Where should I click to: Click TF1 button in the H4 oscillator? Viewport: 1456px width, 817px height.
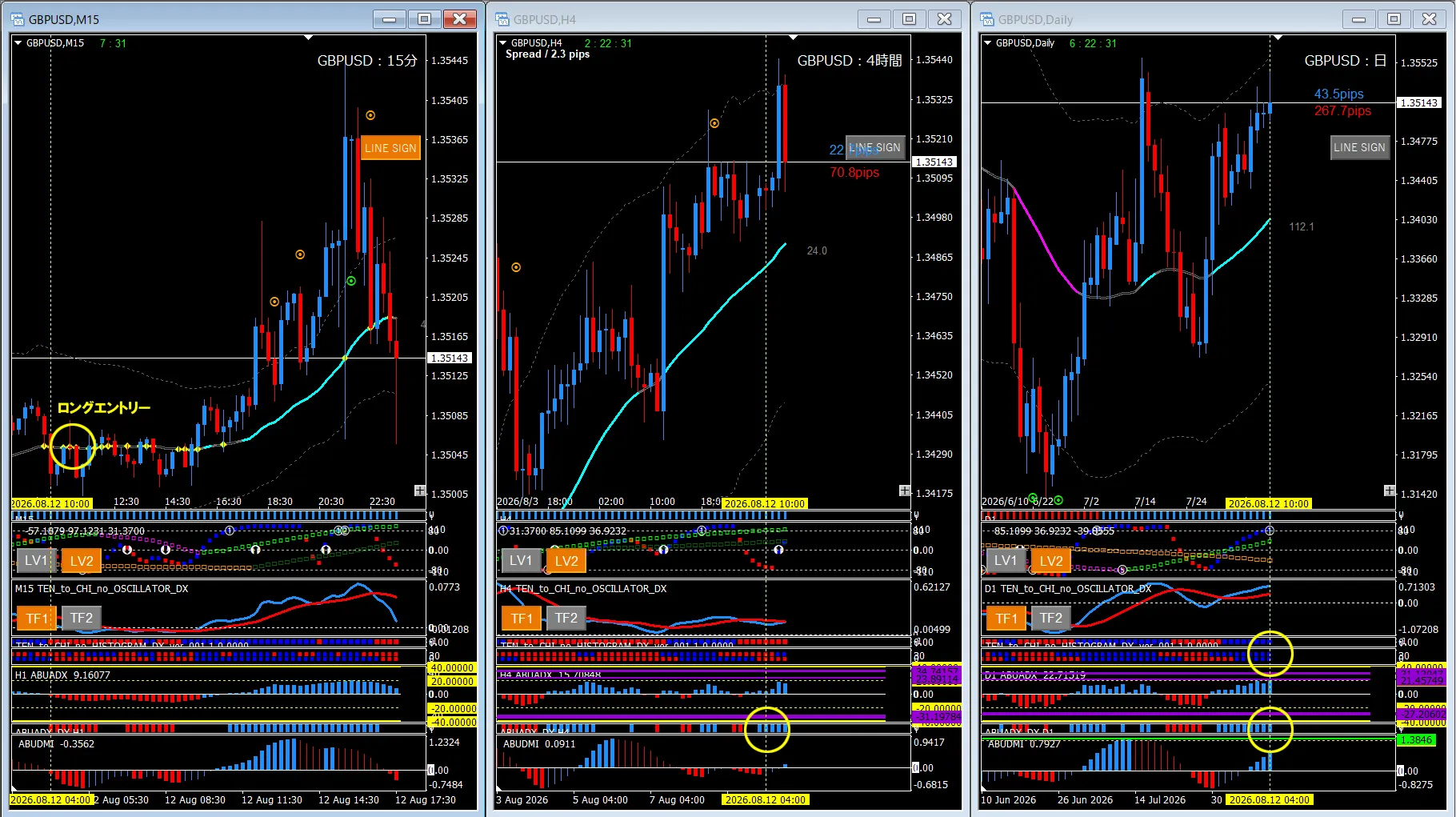coord(522,618)
